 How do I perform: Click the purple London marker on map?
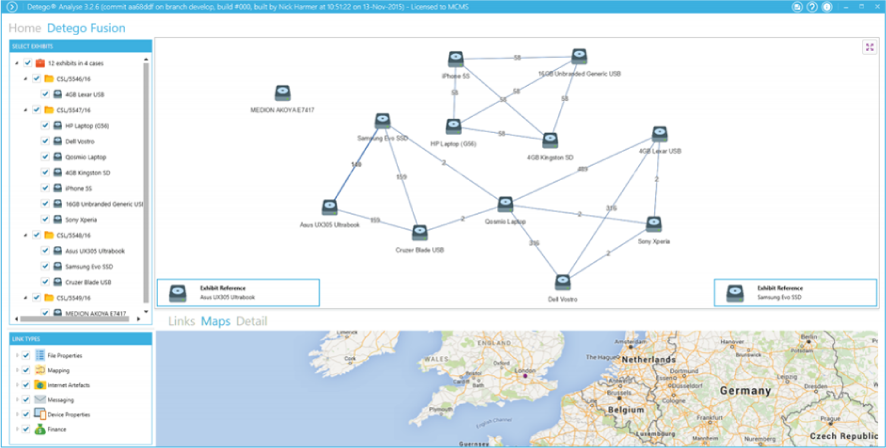pyautogui.click(x=525, y=375)
